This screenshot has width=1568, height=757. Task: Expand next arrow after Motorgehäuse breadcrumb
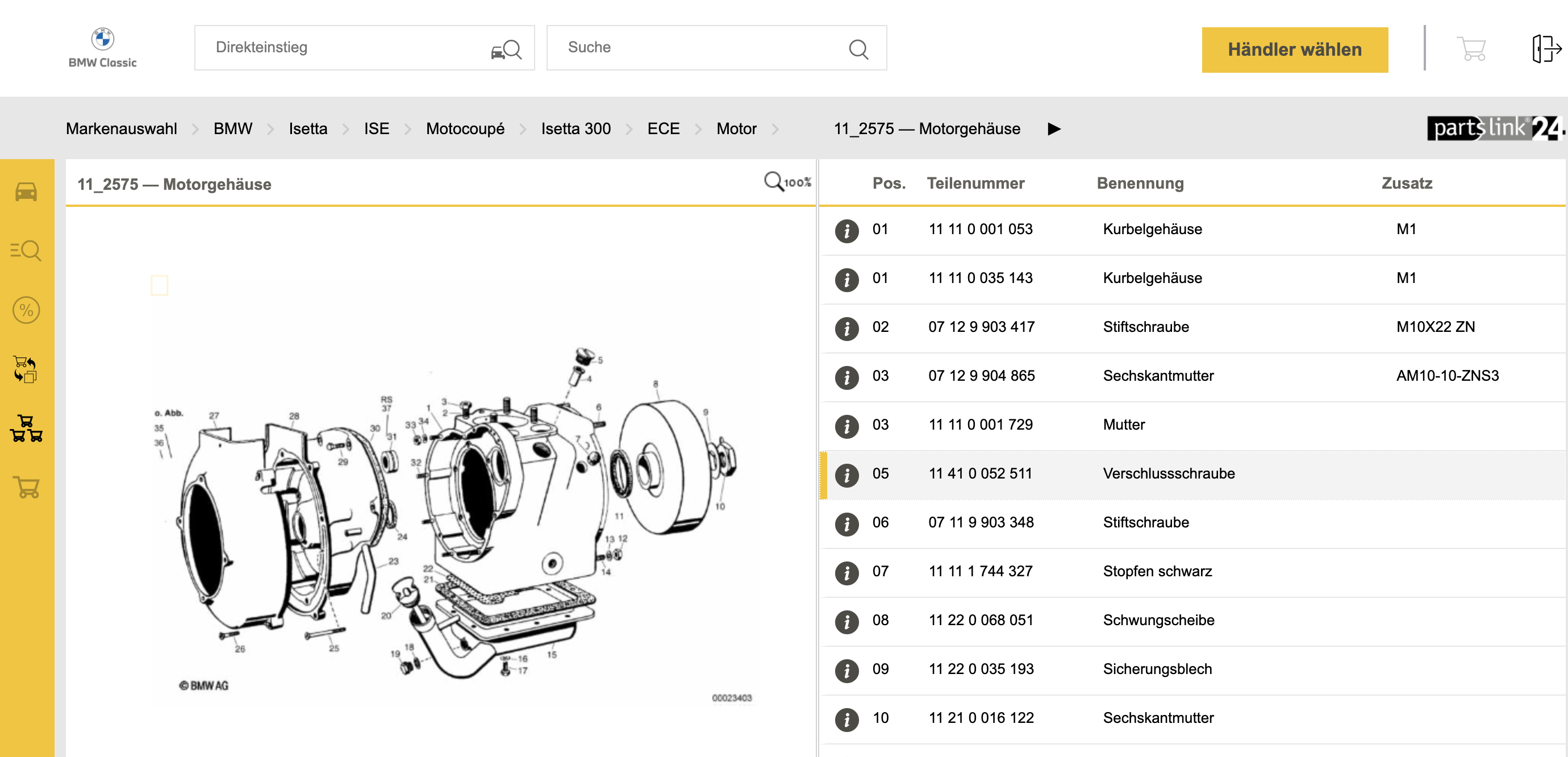pos(1054,128)
